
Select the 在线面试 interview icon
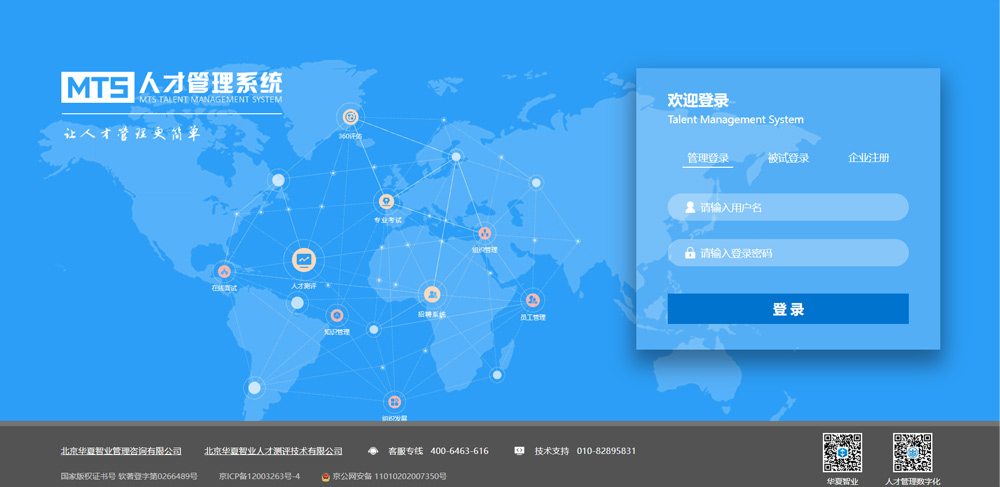point(224,272)
